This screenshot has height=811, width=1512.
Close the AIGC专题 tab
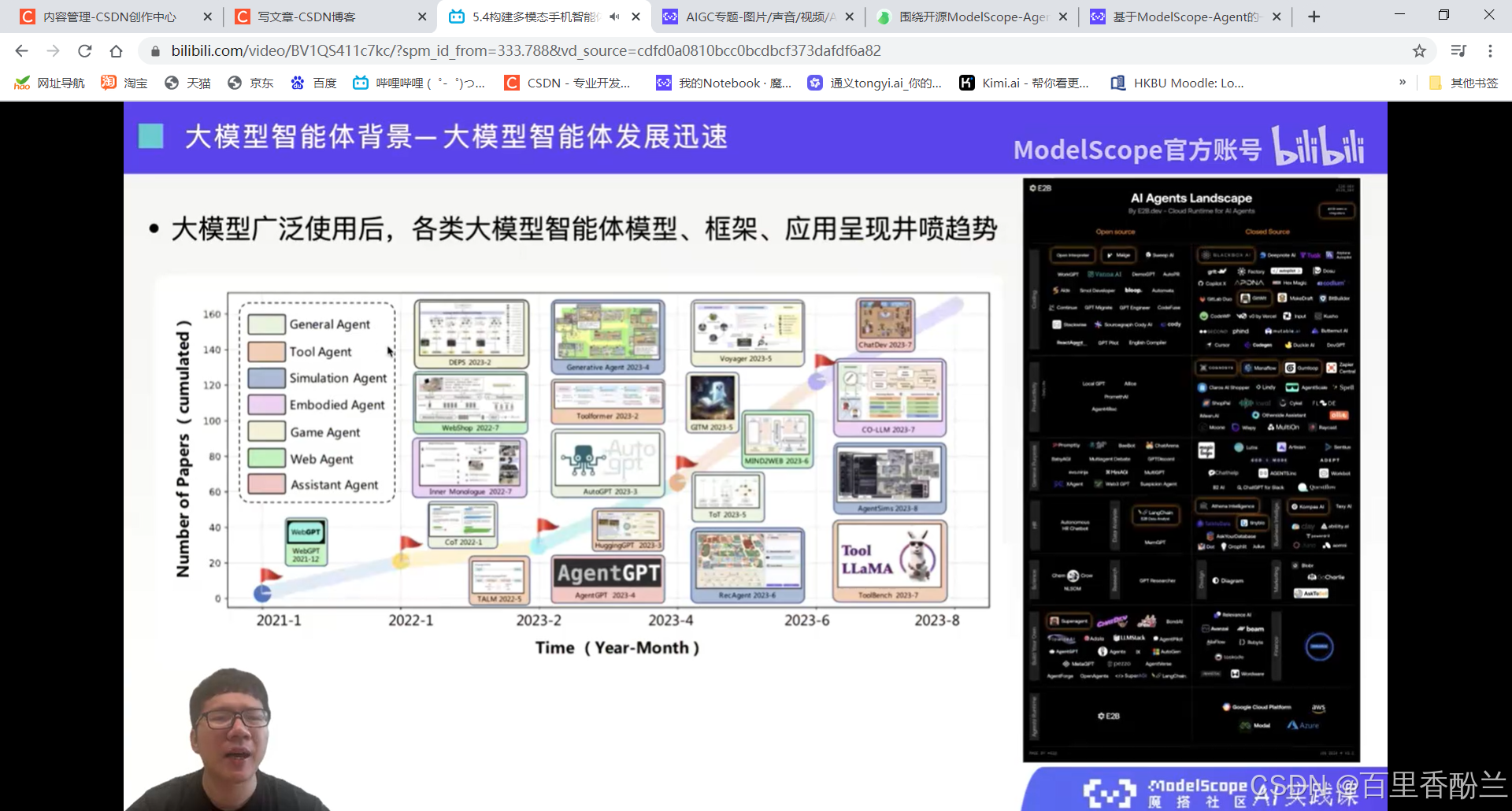[849, 17]
